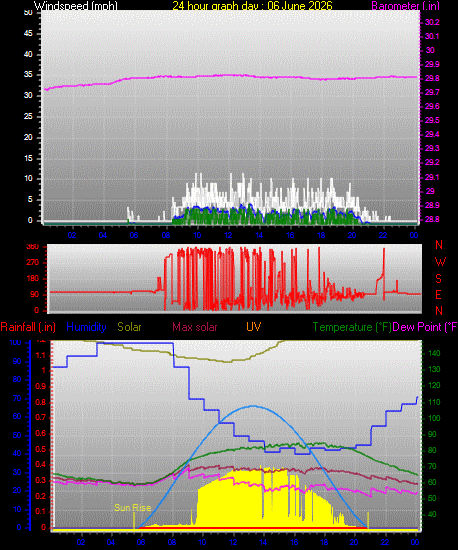Click the yellow sunset marker line near 21
458x550 pixels.
pyautogui.click(x=368, y=520)
